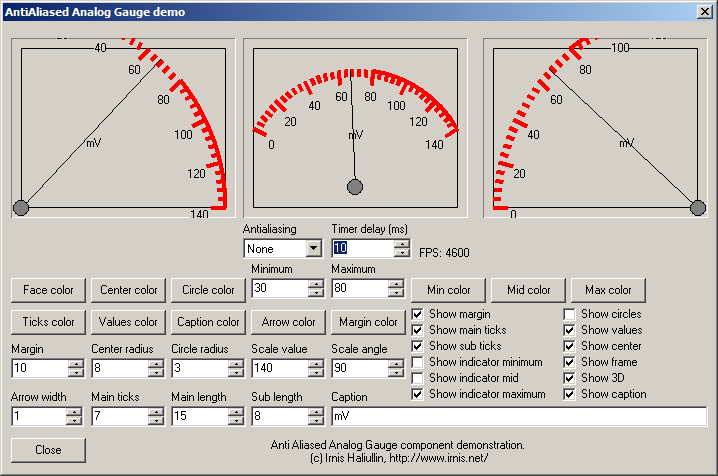Enable Show indicator minimum
This screenshot has width=718, height=476.
coord(418,362)
